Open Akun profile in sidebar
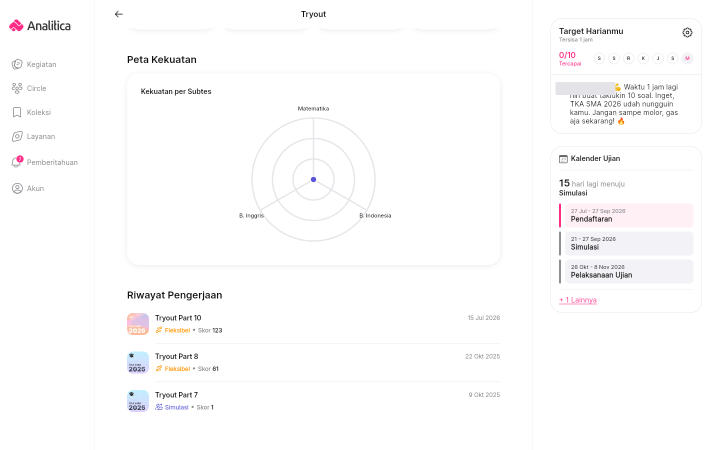The image size is (720, 450). 28,188
